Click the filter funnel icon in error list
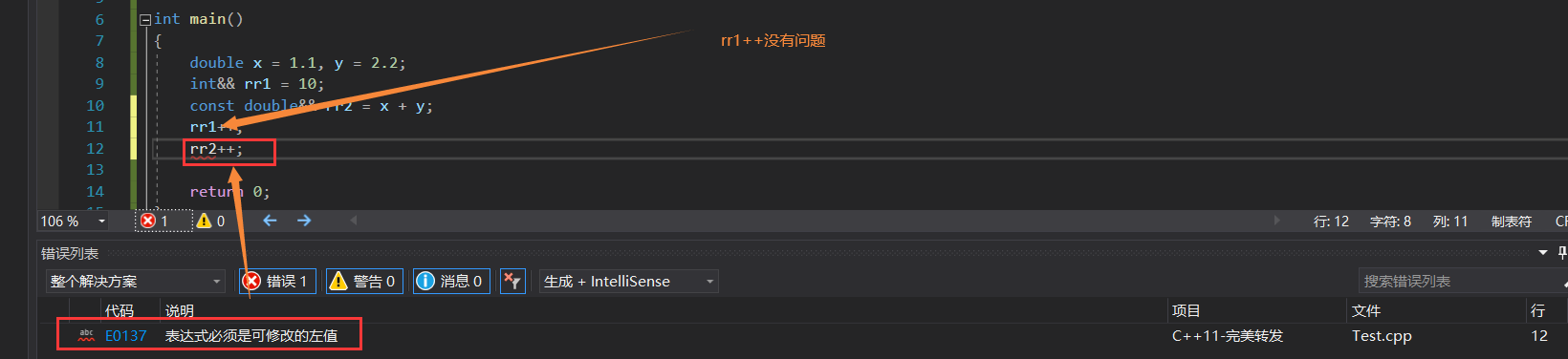Viewport: 1568px width, 359px height. tap(512, 282)
